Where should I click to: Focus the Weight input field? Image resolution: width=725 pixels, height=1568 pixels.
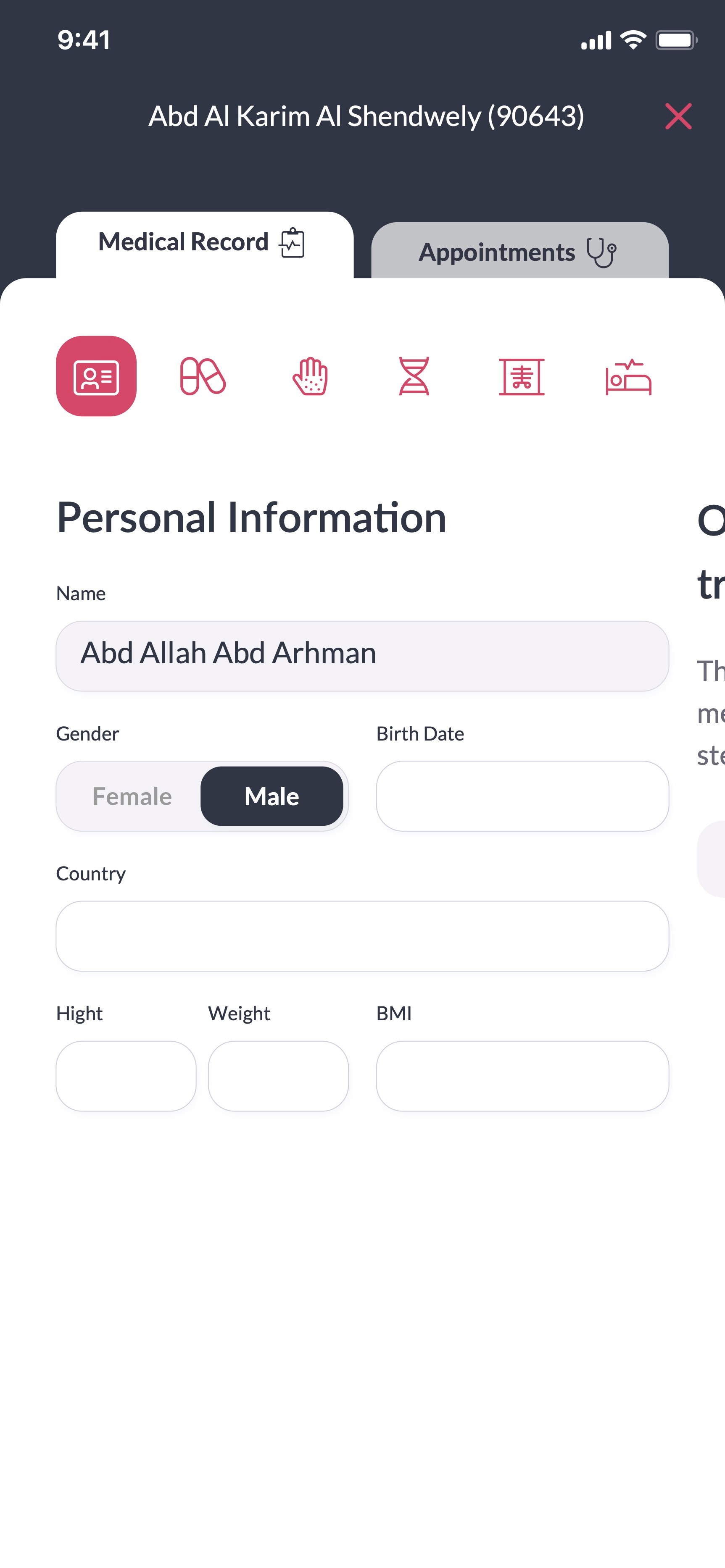coord(278,1076)
